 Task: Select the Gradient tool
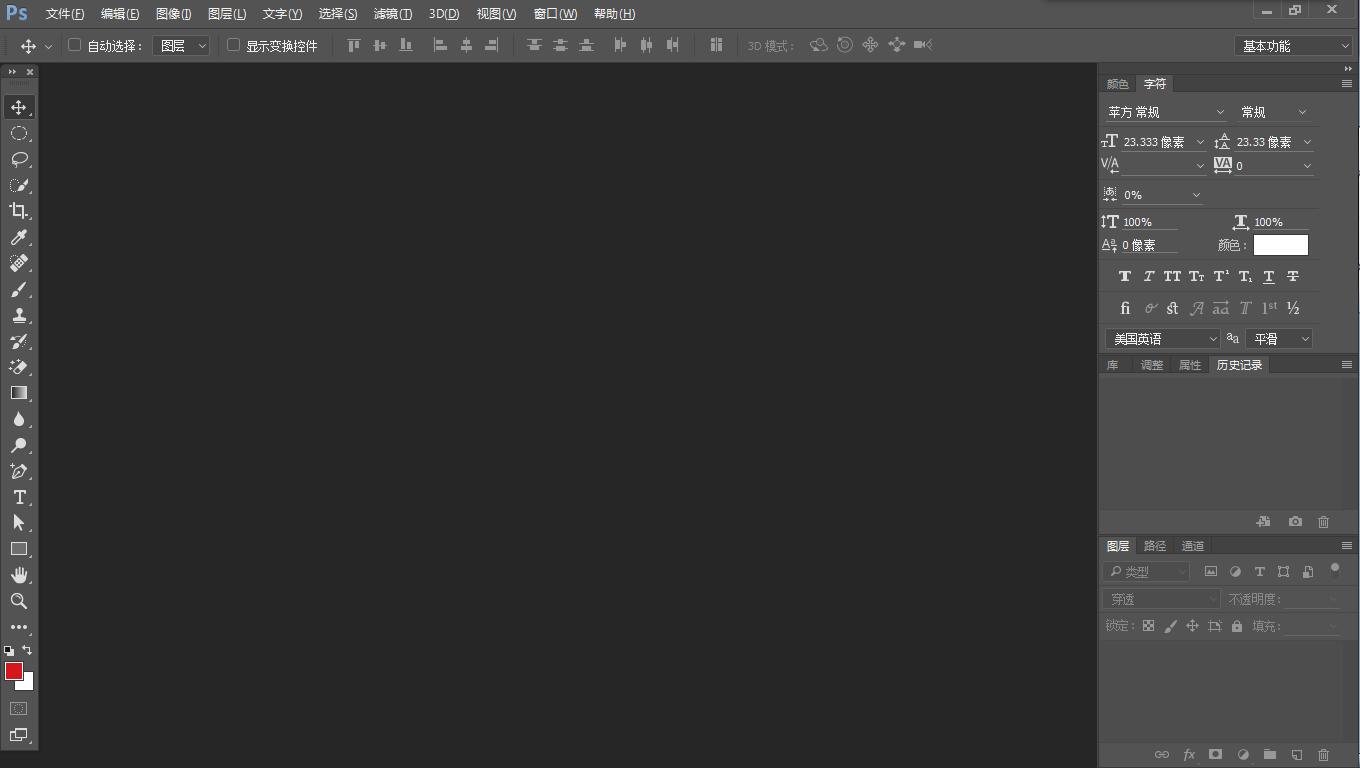pyautogui.click(x=19, y=393)
